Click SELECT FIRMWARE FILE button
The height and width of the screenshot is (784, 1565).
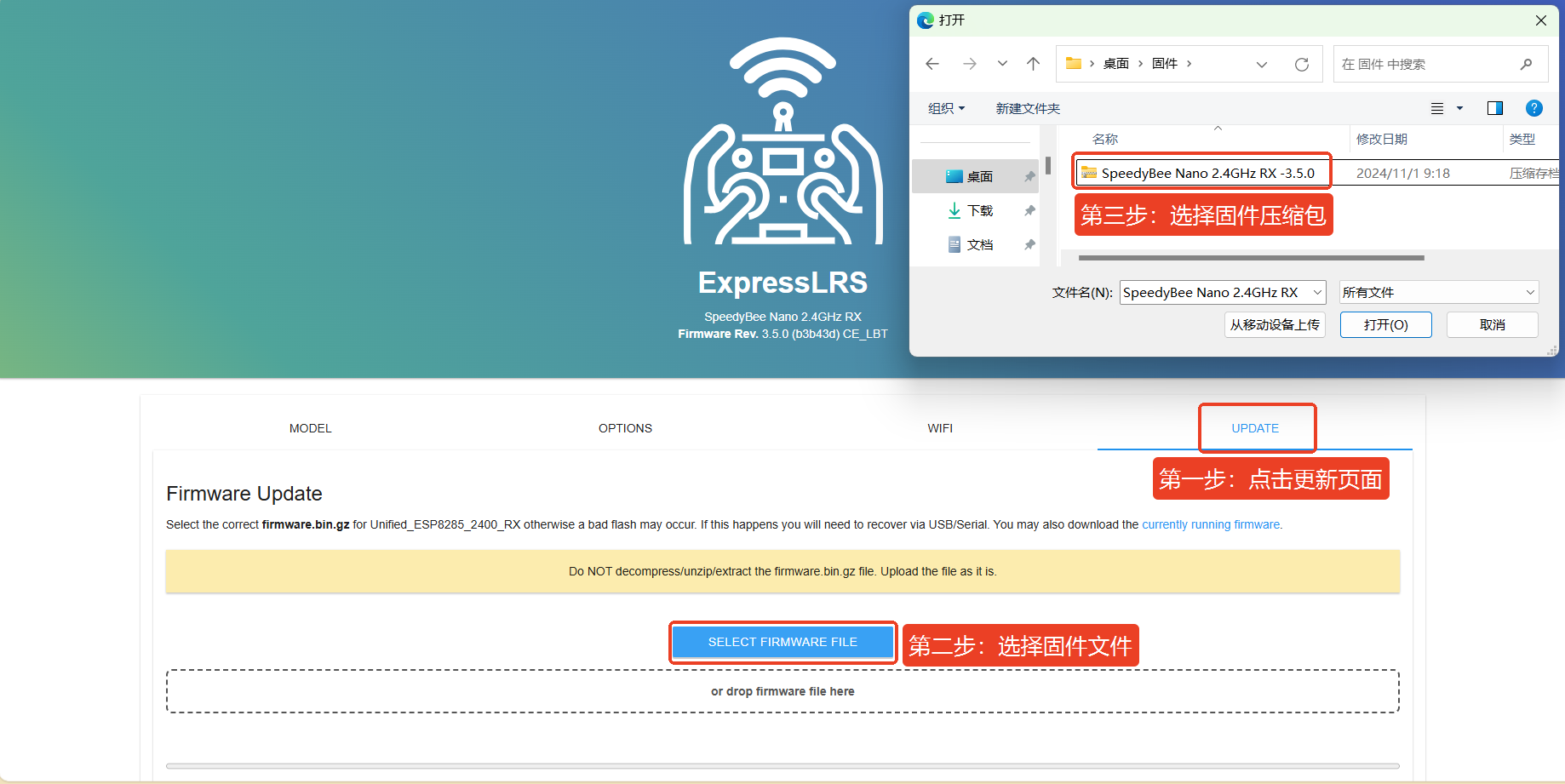[x=782, y=642]
